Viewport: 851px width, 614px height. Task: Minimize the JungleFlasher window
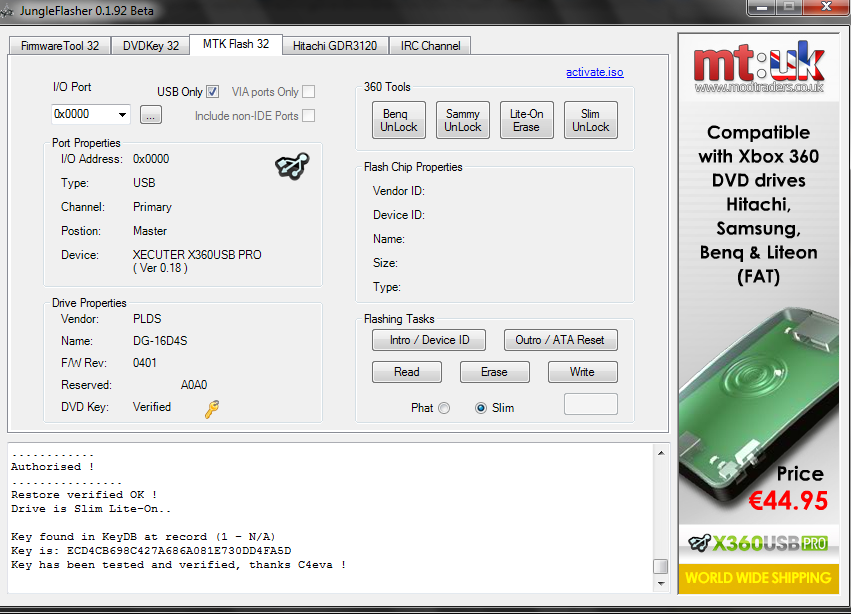click(761, 8)
